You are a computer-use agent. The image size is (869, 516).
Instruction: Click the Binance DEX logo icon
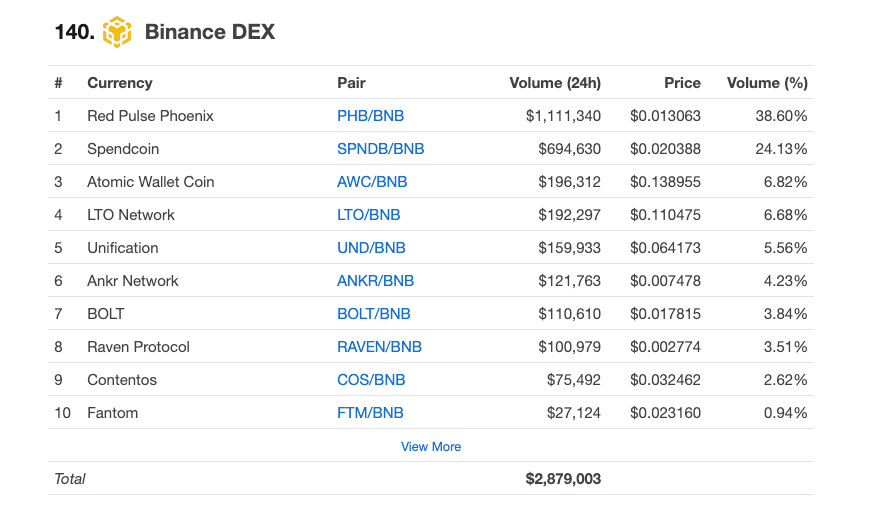click(117, 32)
